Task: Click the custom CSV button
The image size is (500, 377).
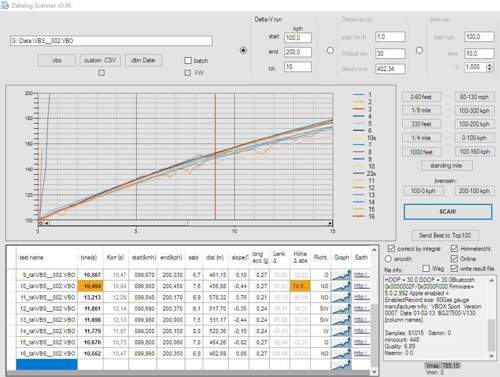Action: click(x=100, y=60)
